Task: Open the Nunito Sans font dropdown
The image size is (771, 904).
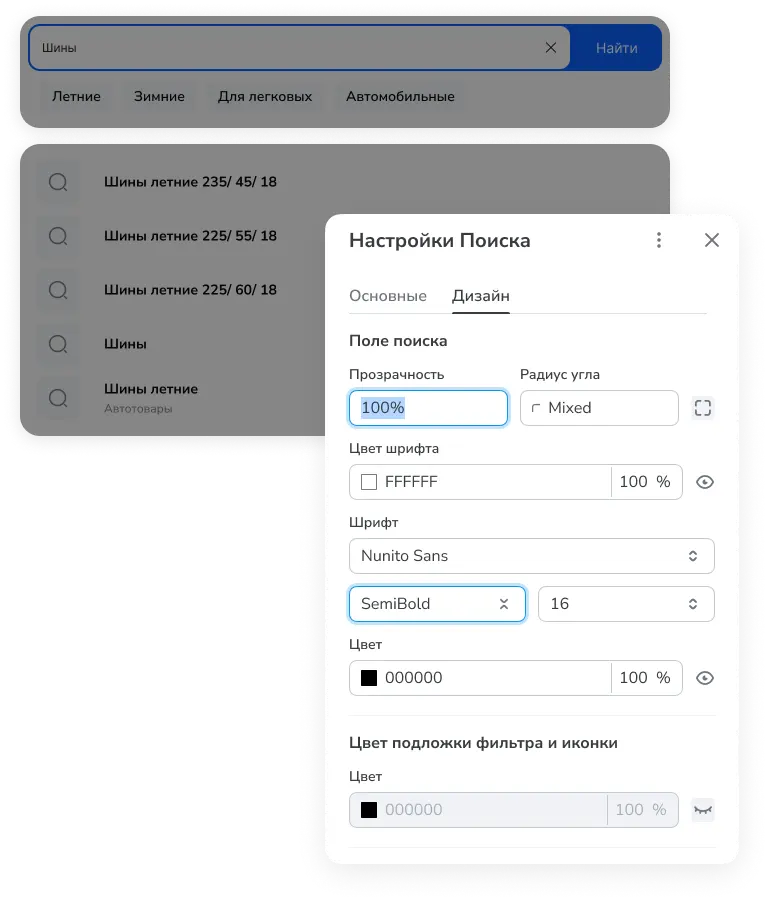Action: click(531, 556)
